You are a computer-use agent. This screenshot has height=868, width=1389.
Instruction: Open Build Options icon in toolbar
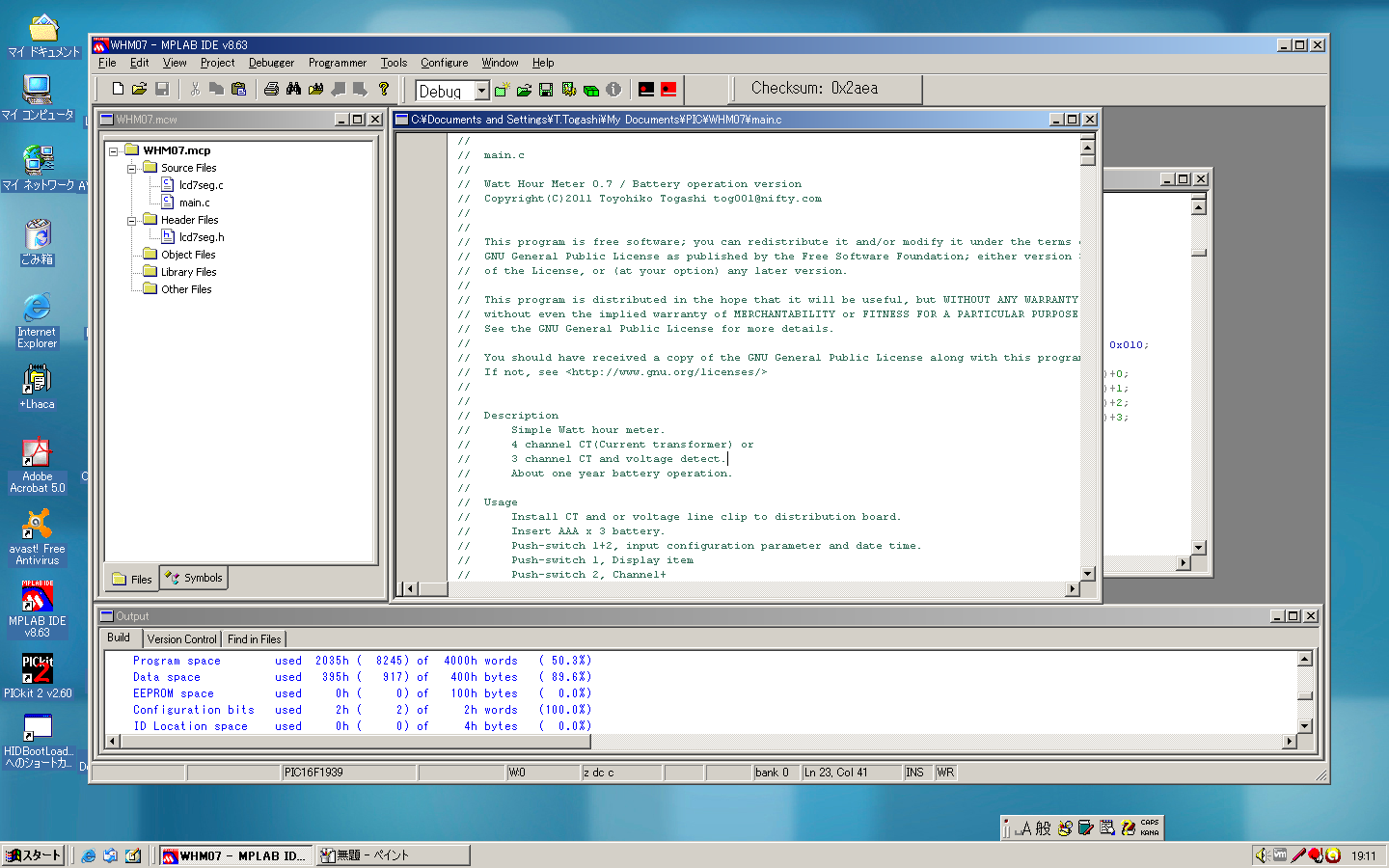(x=569, y=90)
